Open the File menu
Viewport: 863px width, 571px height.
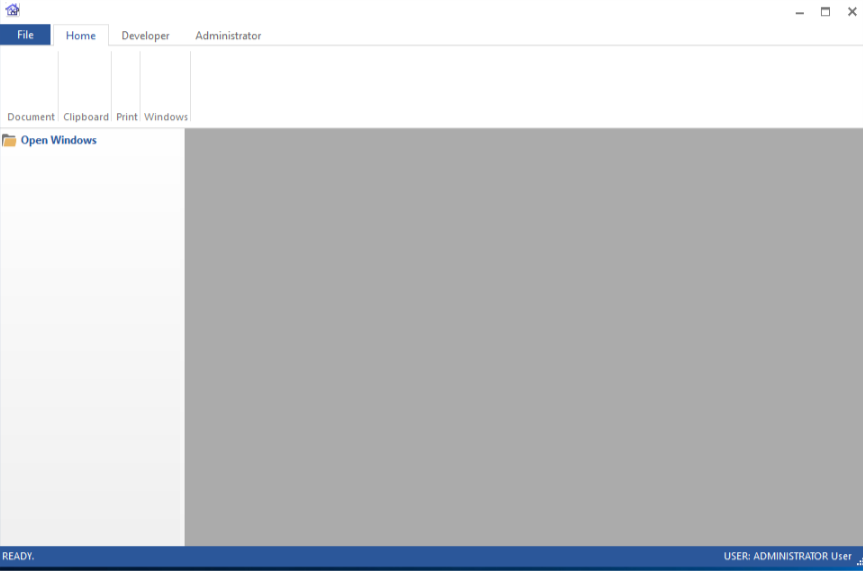point(25,35)
